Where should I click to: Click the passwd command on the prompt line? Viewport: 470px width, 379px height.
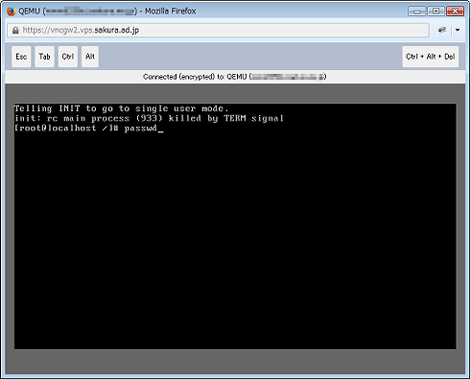click(140, 128)
